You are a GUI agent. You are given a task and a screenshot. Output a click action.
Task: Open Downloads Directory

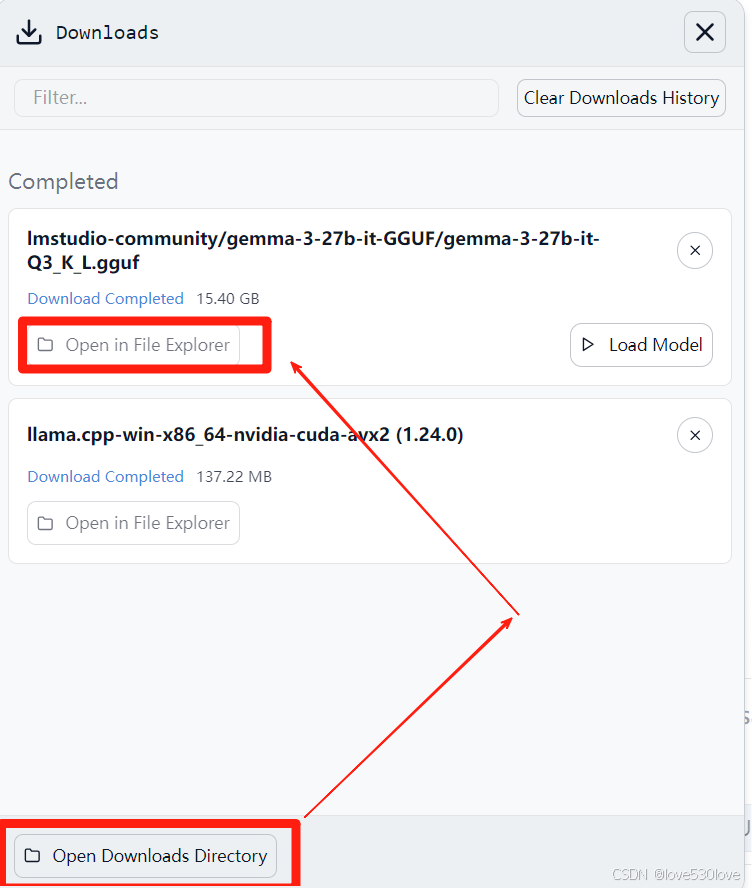(x=146, y=855)
